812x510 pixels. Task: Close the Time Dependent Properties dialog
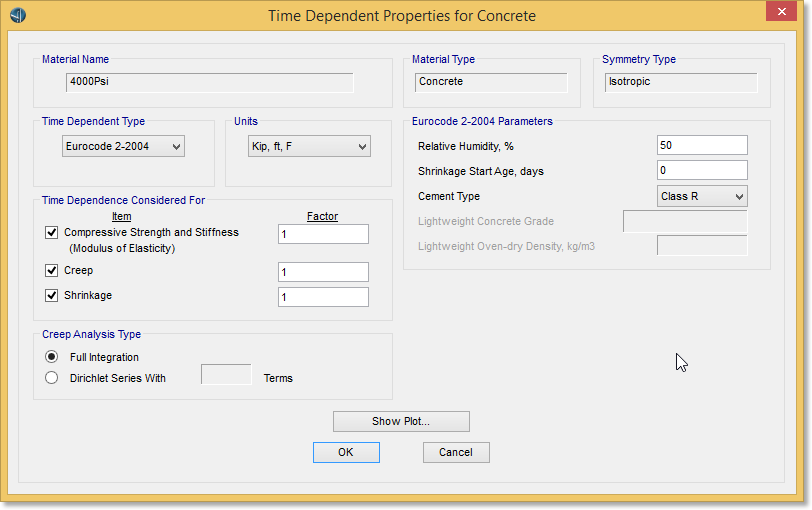[x=780, y=13]
